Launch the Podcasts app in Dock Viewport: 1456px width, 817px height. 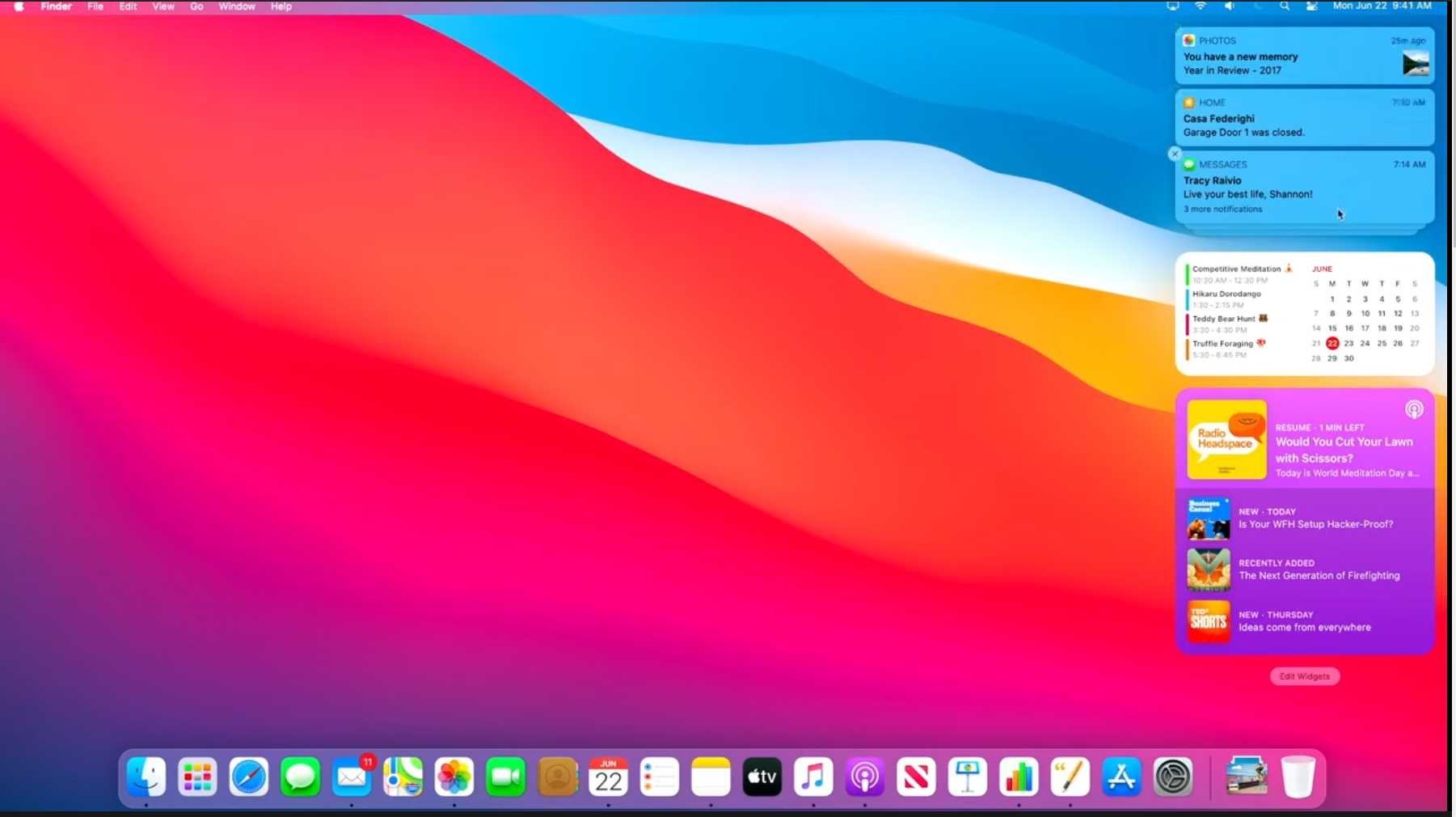point(864,777)
